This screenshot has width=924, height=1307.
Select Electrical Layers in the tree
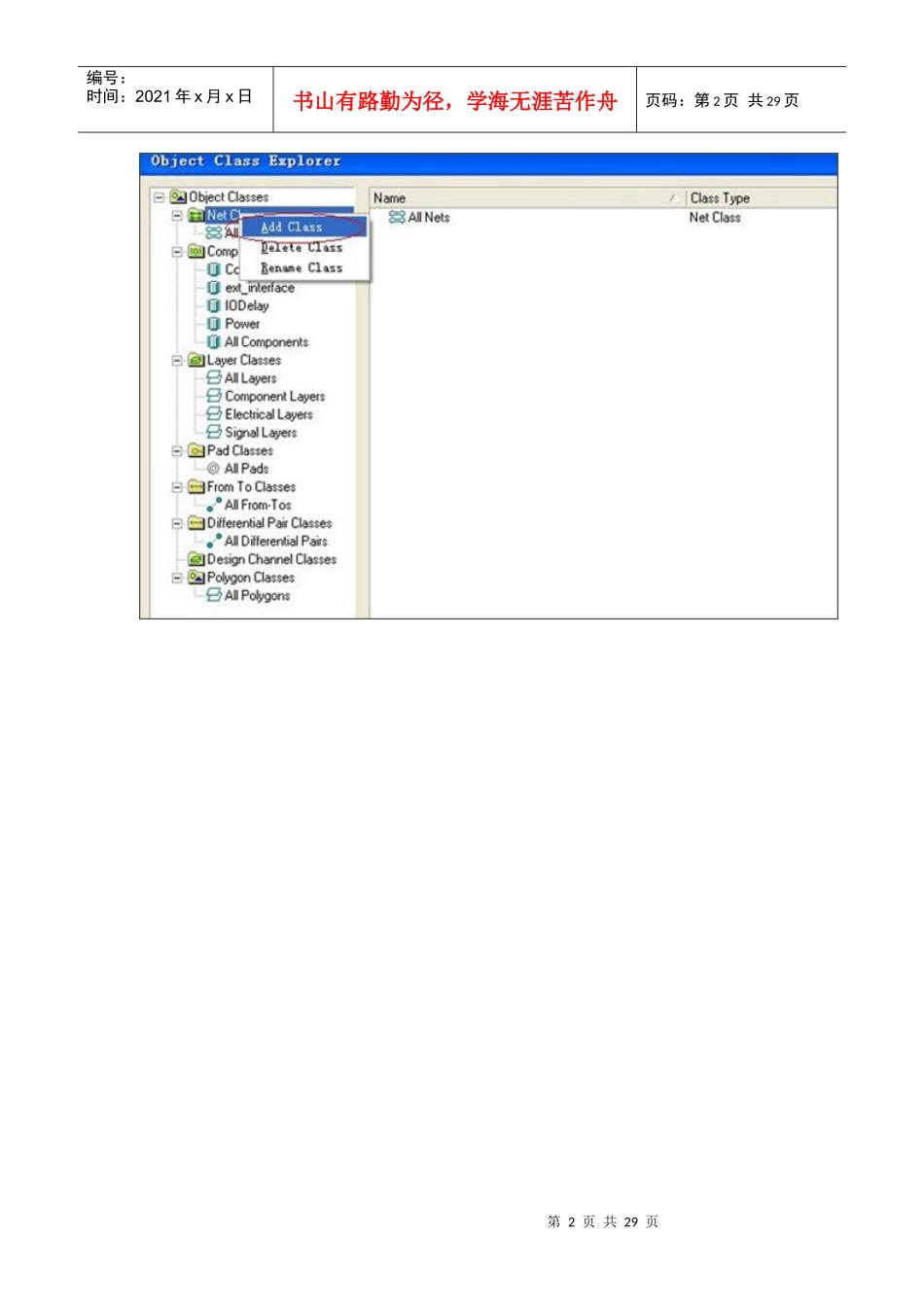point(269,414)
